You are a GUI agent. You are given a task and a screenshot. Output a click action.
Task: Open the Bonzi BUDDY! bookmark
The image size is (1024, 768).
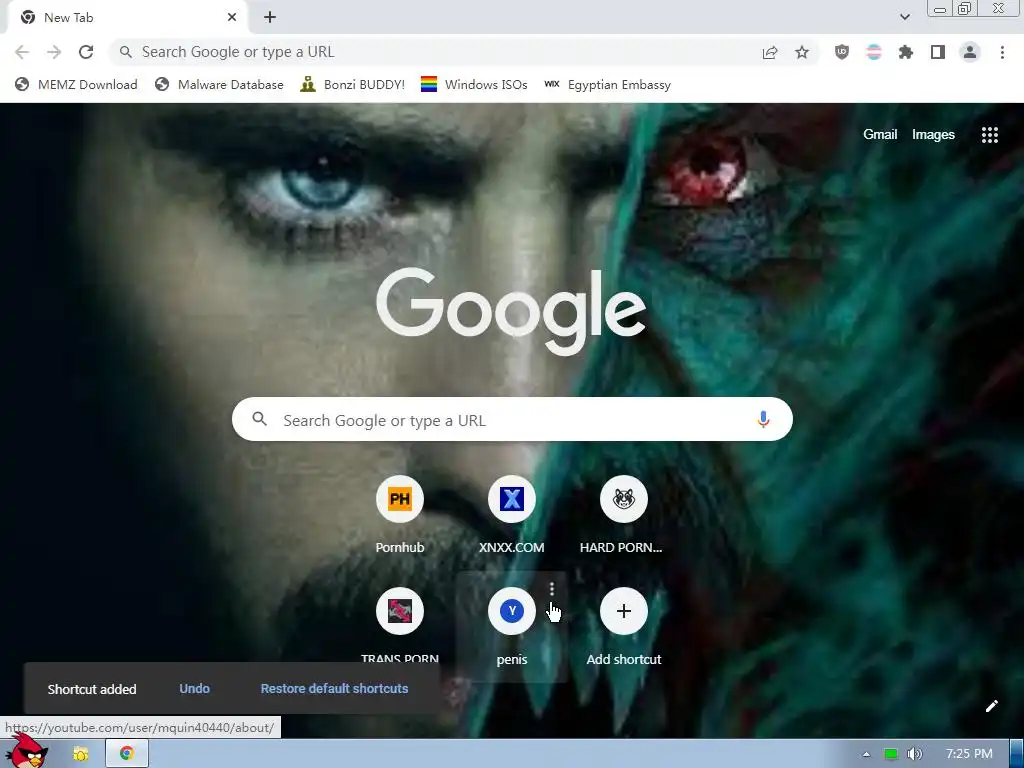353,84
